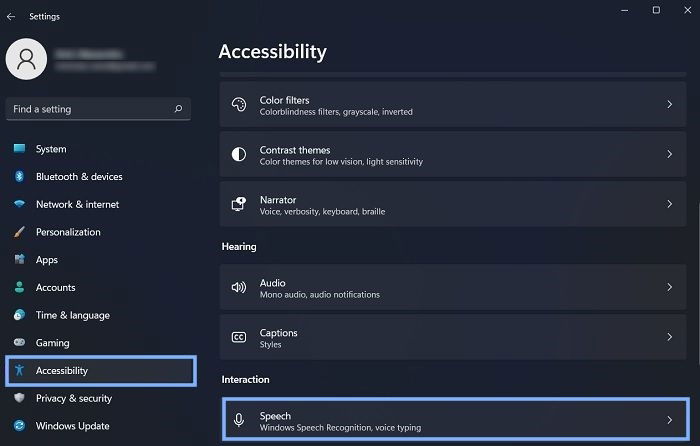This screenshot has height=446, width=700.
Task: Focus the Find a setting field
Action: pos(98,109)
